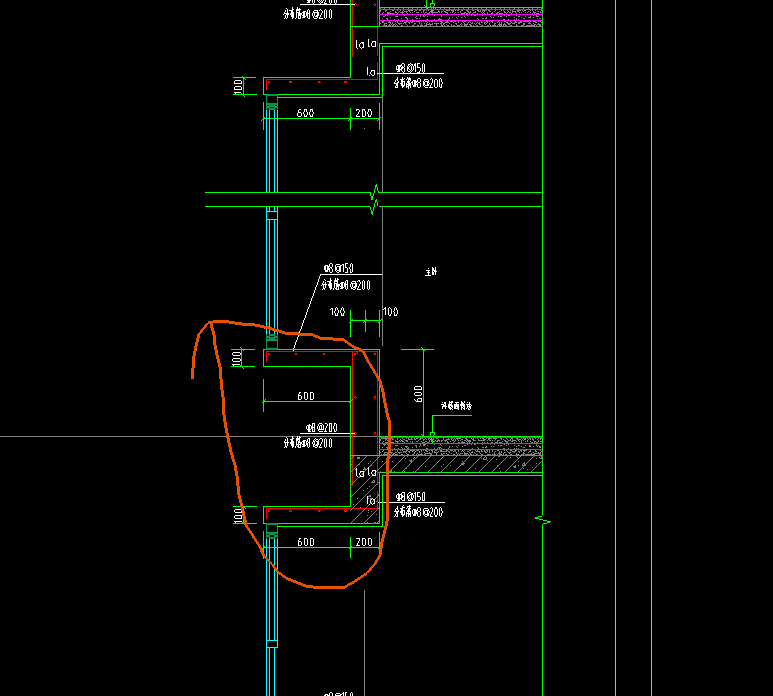This screenshot has width=773, height=696.
Task: Select the φ8@200 label sitting on the crosshair line
Action: pos(321,428)
